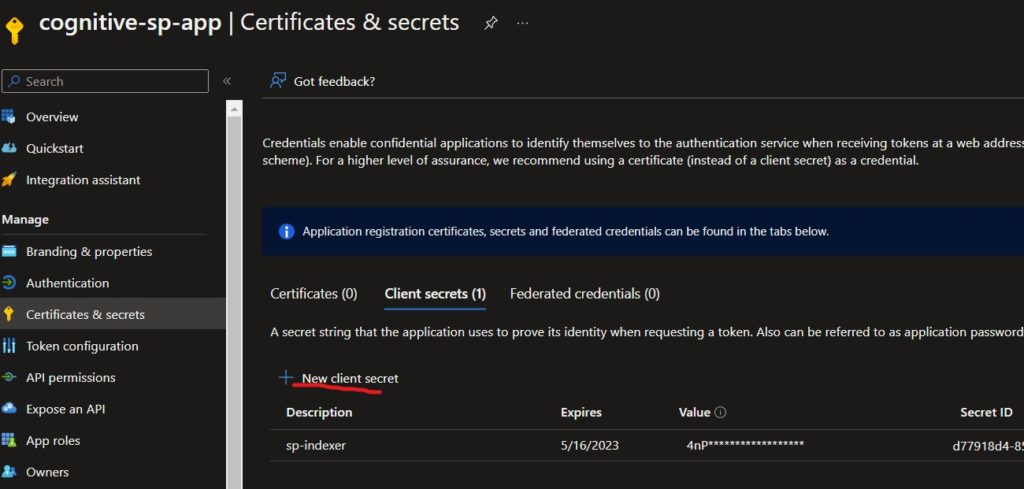Click the sidebar vertical scrollbar track

pyautogui.click(x=234, y=300)
